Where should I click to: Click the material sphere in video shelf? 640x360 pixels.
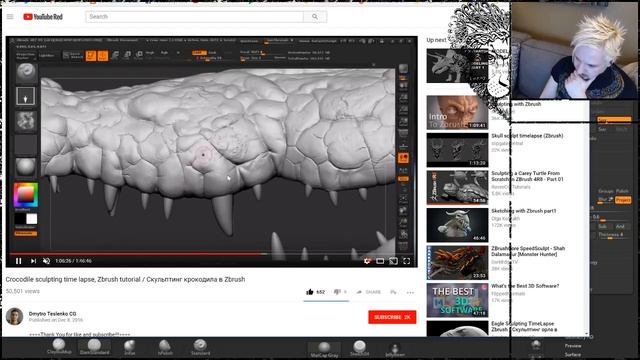click(26, 167)
